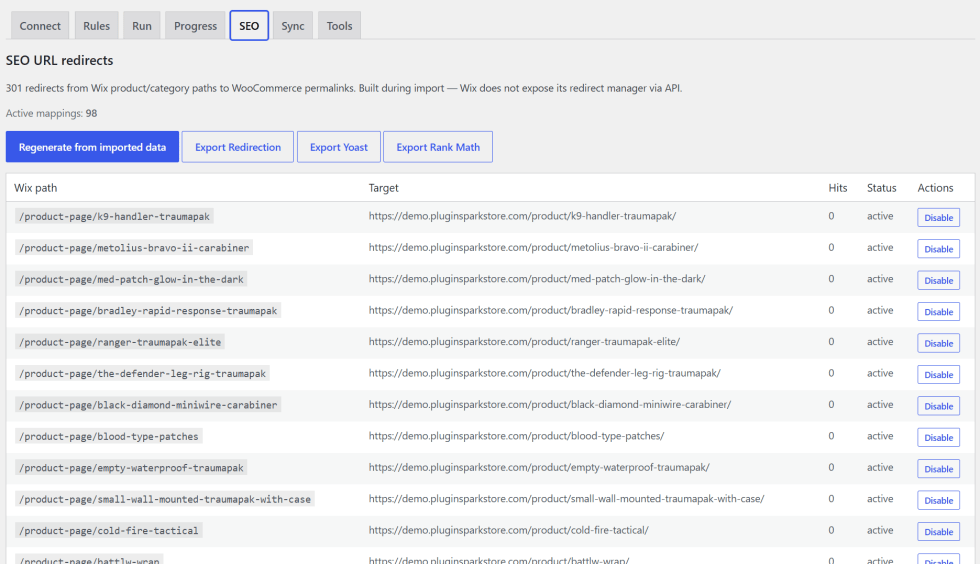Screen dimensions: 980x564
Task: Open the Sync tab
Action: [x=292, y=26]
